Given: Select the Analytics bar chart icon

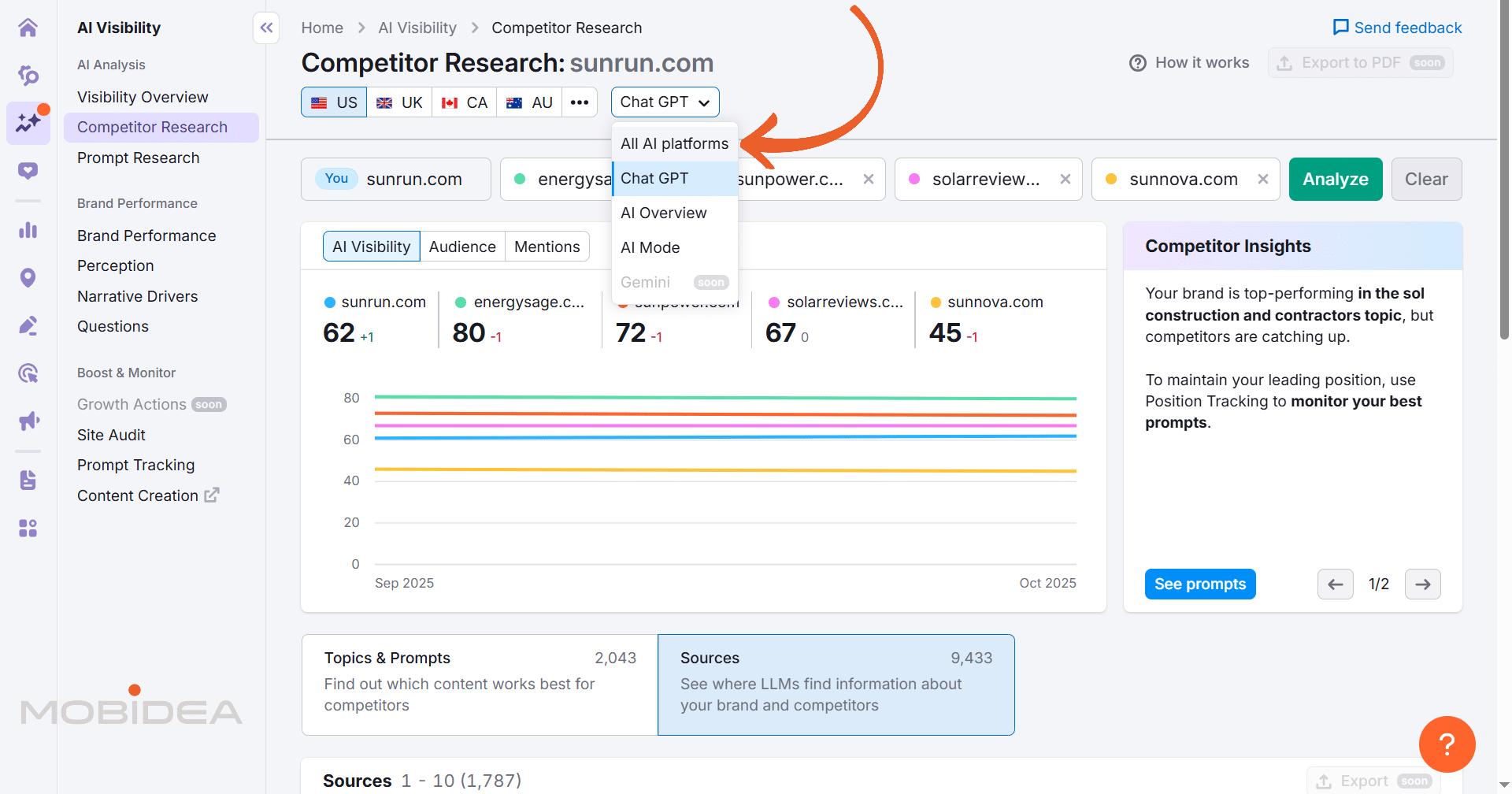Looking at the screenshot, I should (28, 230).
